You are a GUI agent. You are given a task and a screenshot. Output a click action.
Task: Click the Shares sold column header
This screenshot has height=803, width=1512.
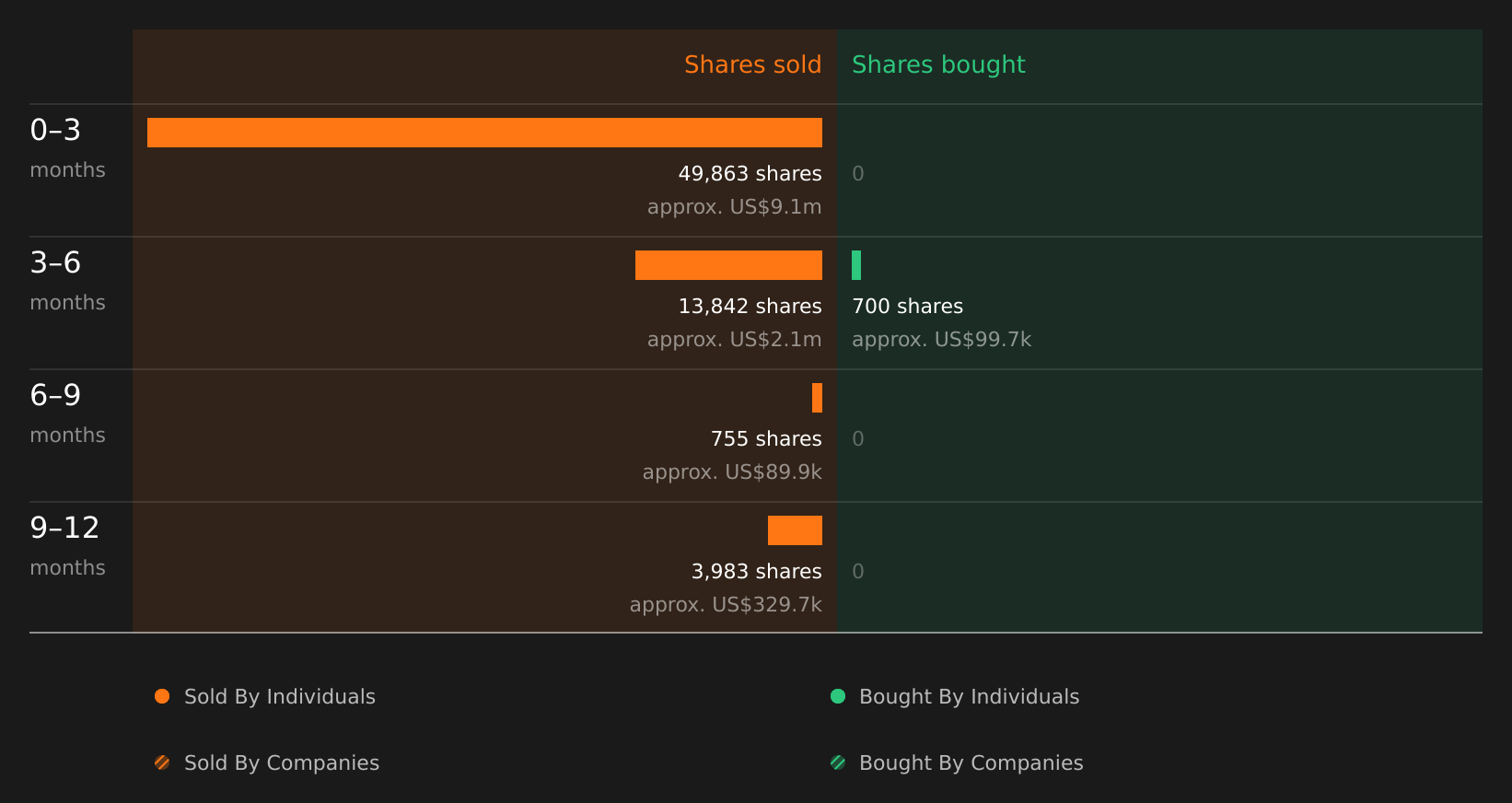pyautogui.click(x=752, y=64)
